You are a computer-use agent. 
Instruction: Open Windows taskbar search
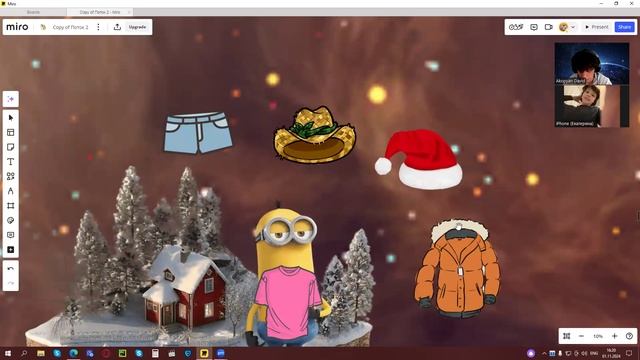[24, 353]
